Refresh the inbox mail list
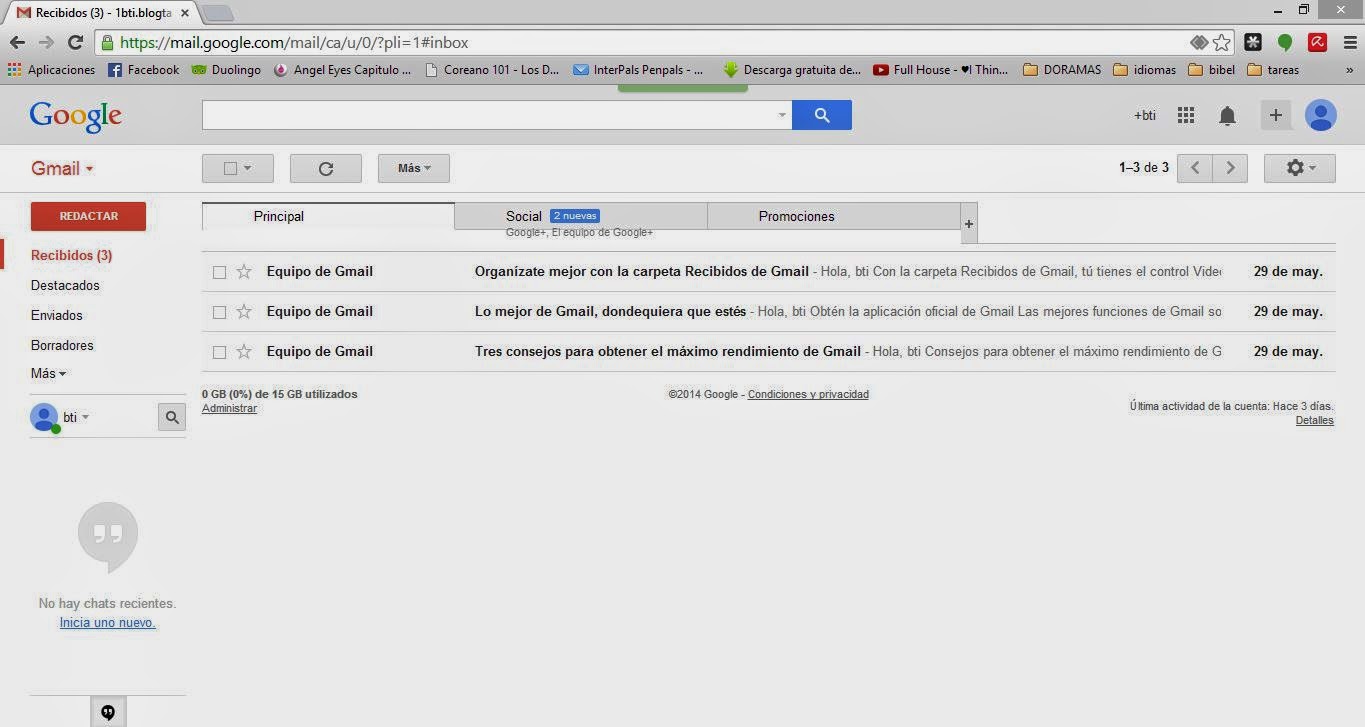Screen dimensions: 1365x727 coord(326,168)
